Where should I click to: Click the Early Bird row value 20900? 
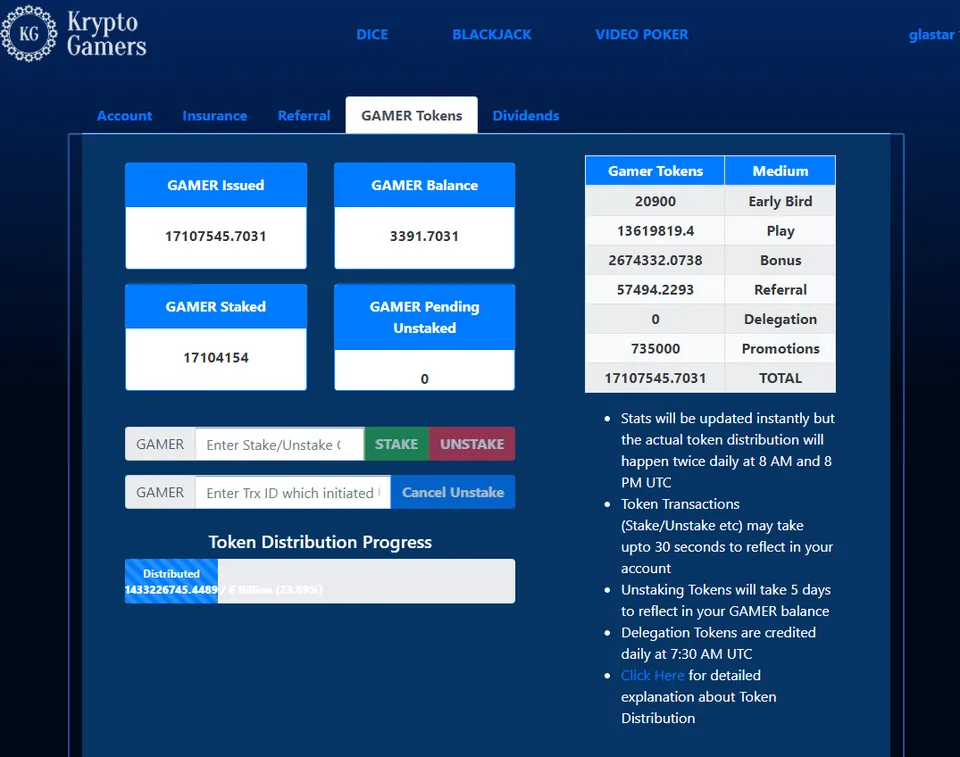click(x=655, y=201)
